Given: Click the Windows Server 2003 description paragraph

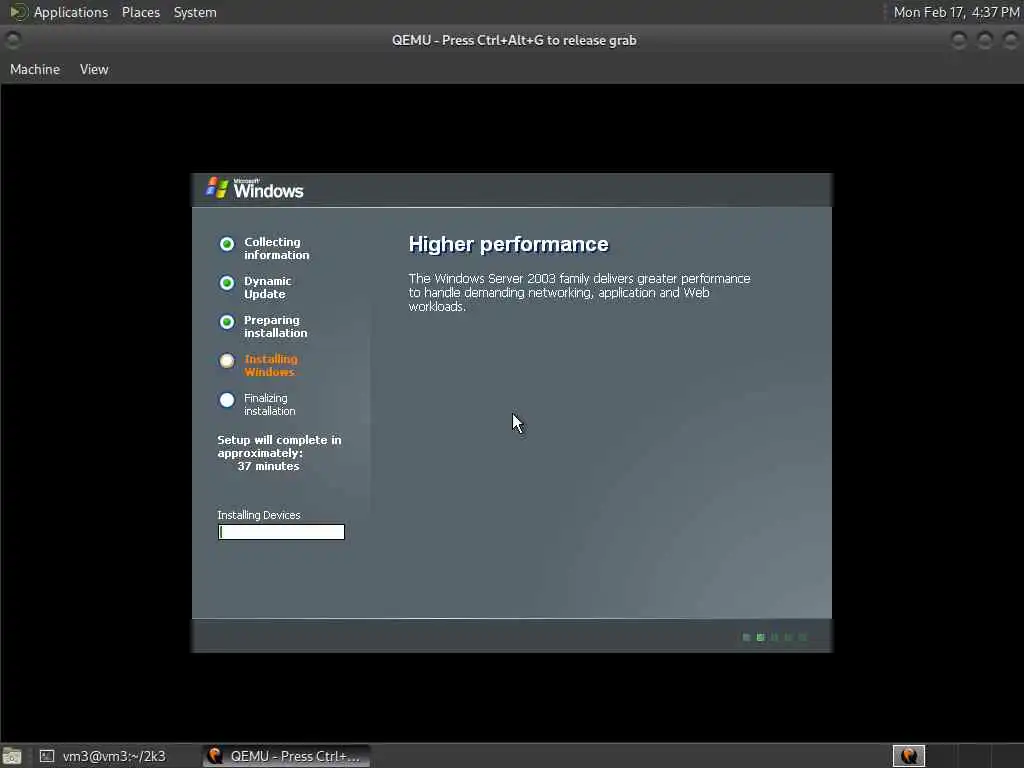Looking at the screenshot, I should click(579, 293).
